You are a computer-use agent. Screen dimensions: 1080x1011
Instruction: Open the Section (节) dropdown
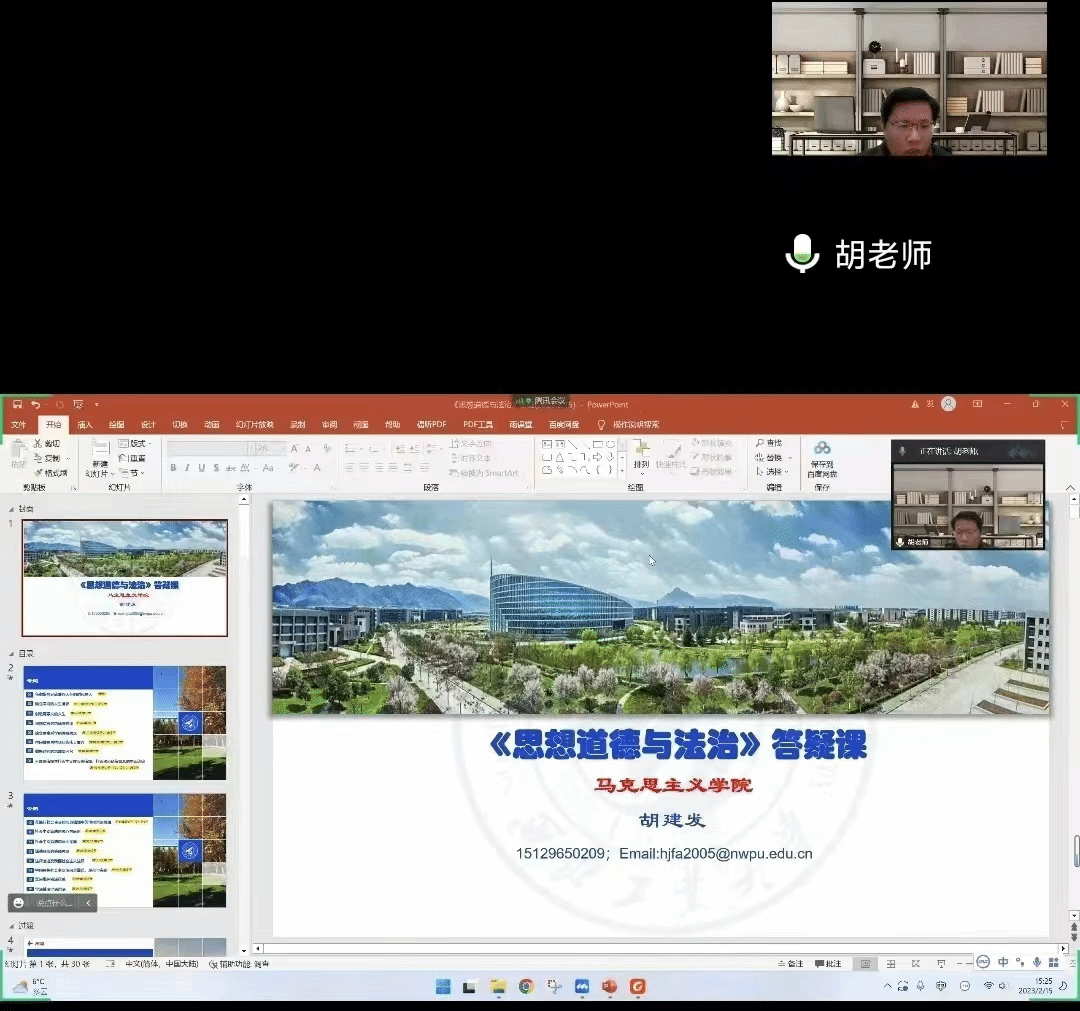[x=131, y=473]
